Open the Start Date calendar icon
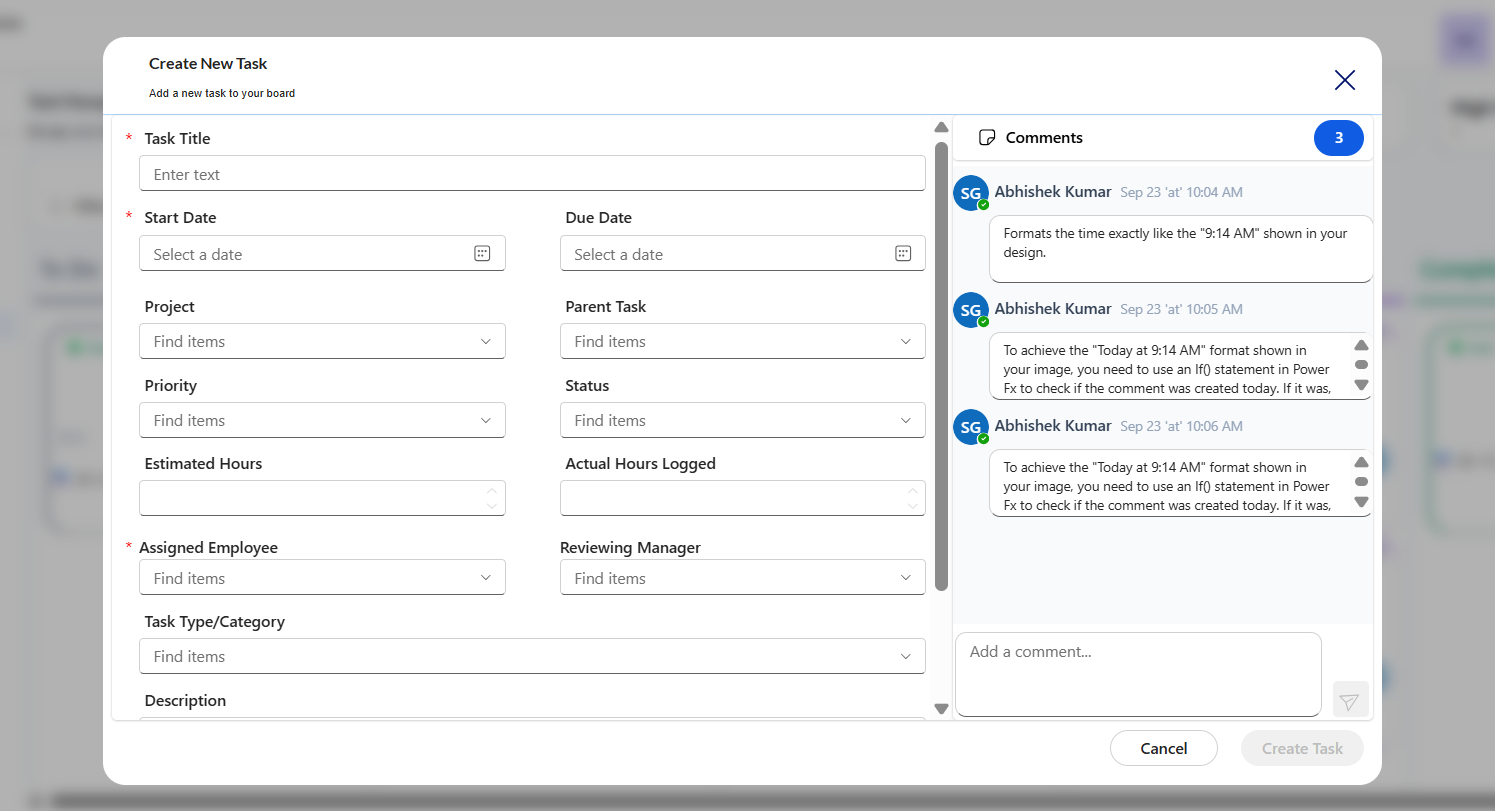This screenshot has height=811, width=1495. (482, 254)
